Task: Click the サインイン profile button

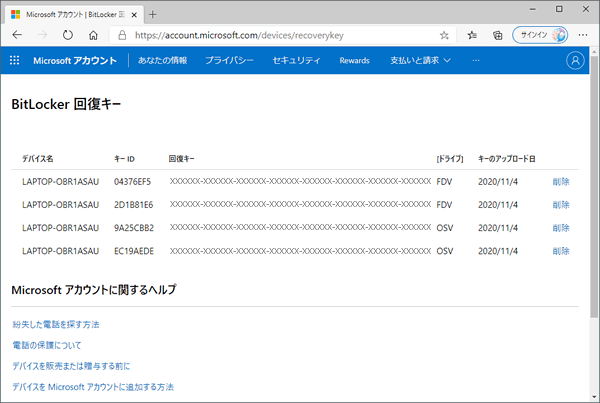Action: [540, 35]
